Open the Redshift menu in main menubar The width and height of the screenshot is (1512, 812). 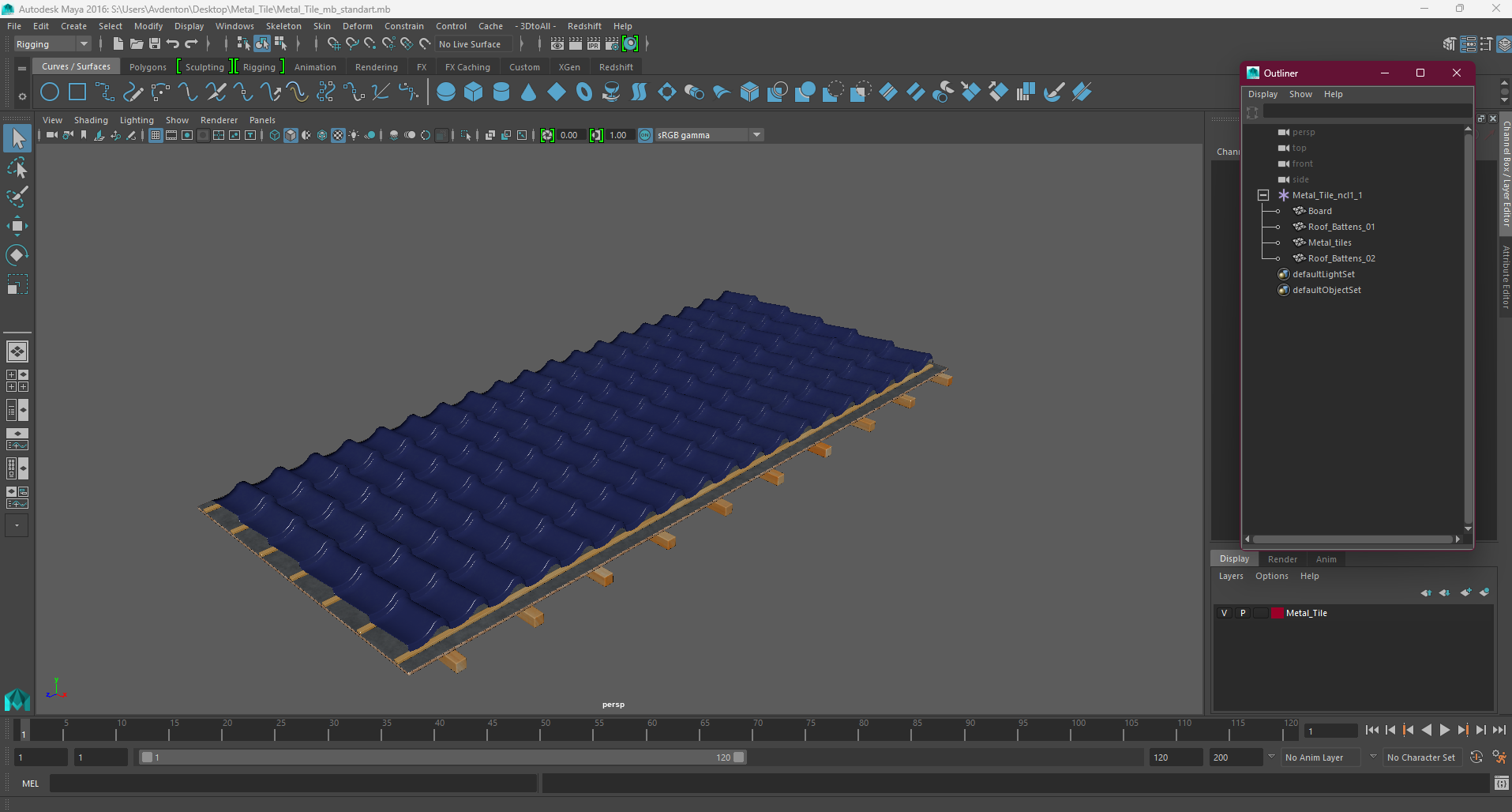click(x=584, y=26)
